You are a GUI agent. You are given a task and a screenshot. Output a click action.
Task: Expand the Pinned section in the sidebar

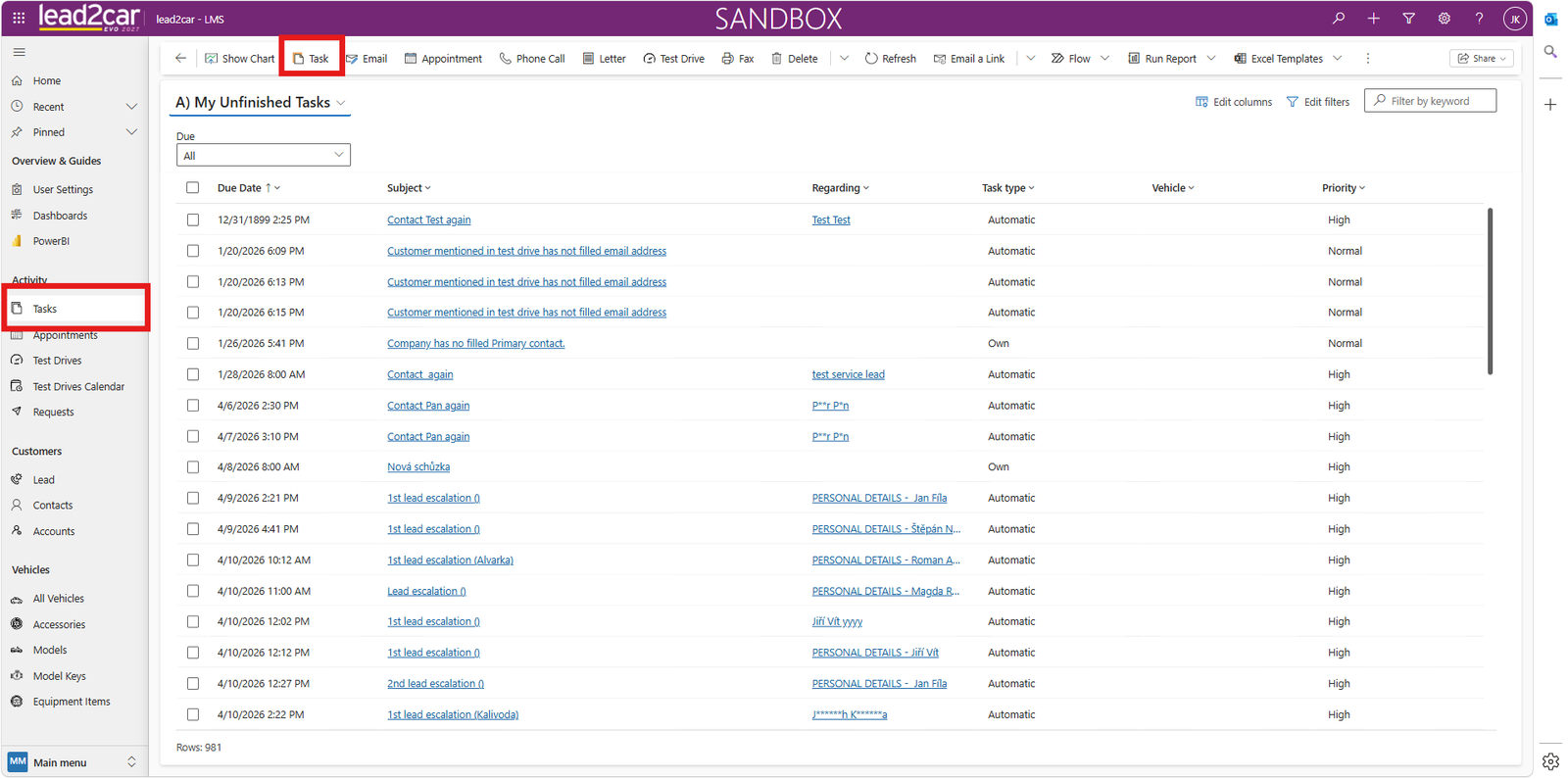(131, 132)
